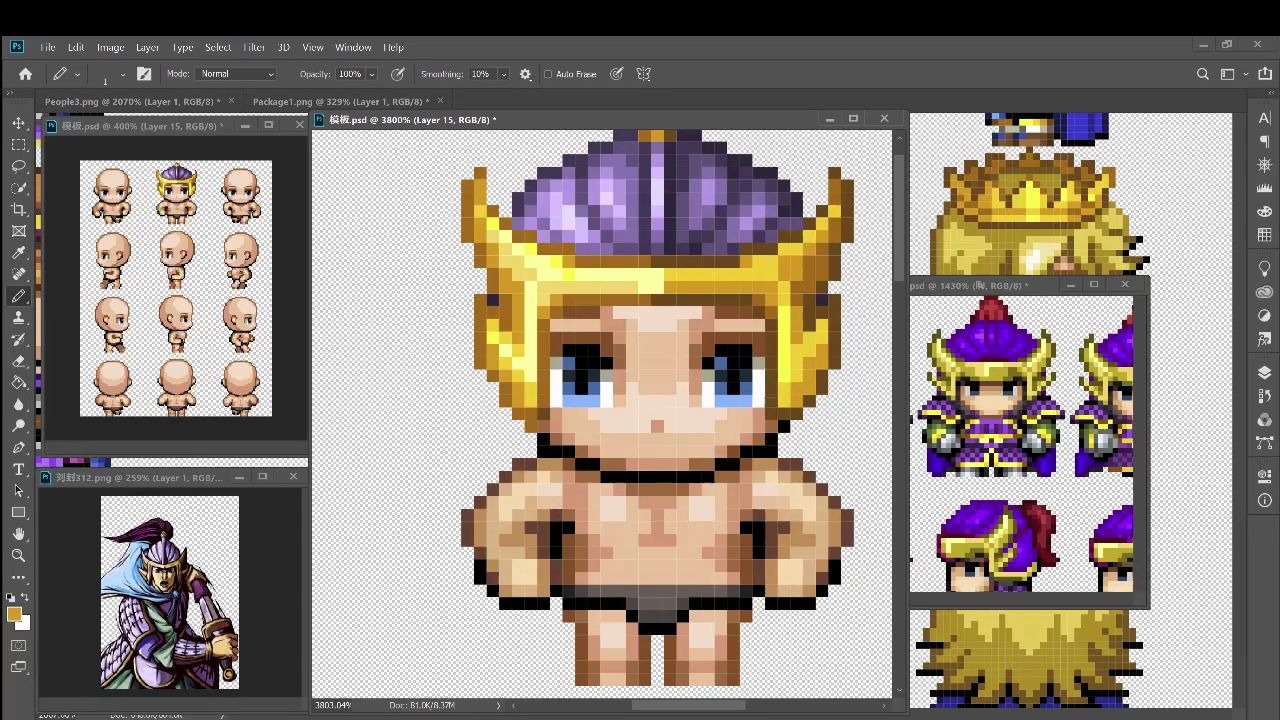Toggle tablet pressure for opacity
Image resolution: width=1280 pixels, height=720 pixels.
click(398, 73)
